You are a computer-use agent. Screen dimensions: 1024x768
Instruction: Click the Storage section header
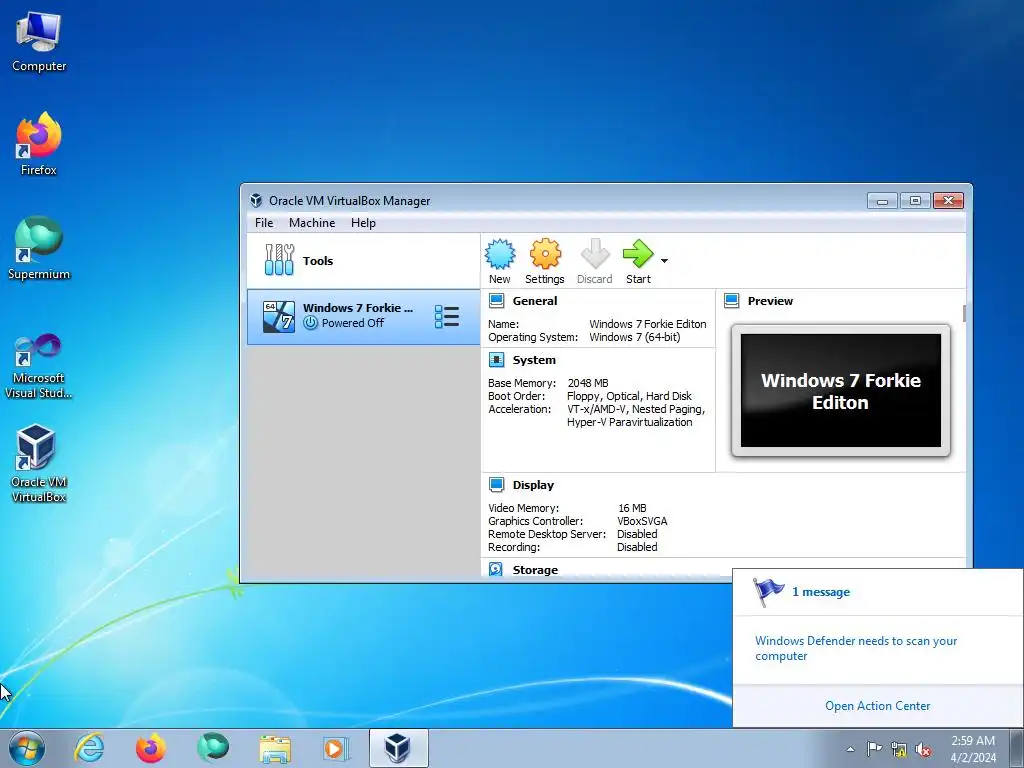pos(535,569)
